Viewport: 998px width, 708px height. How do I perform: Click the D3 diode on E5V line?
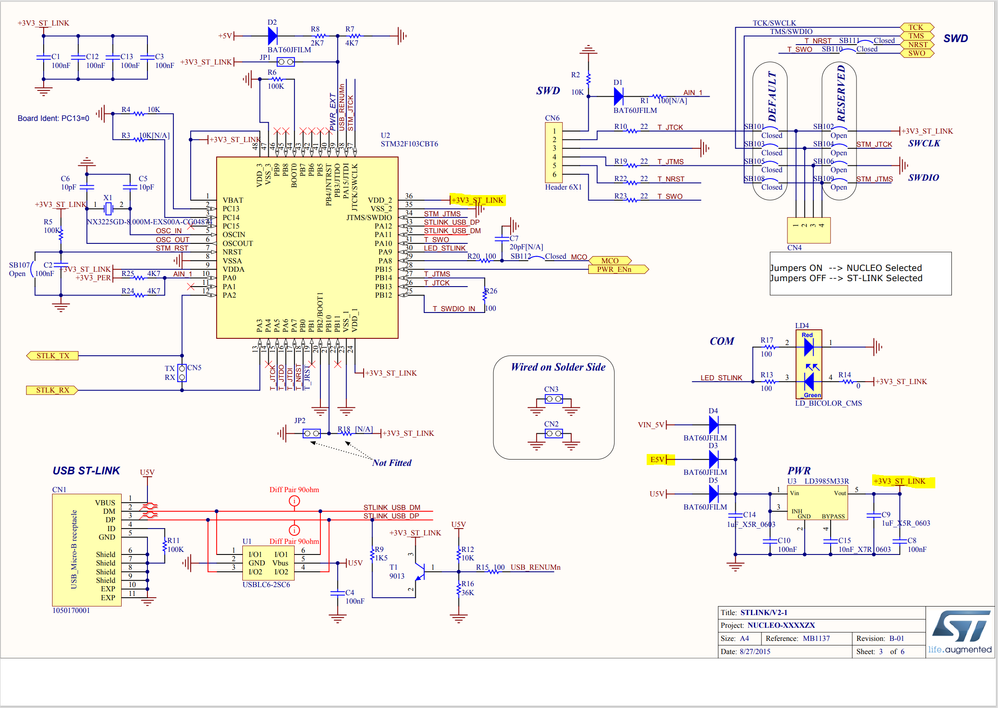point(713,459)
